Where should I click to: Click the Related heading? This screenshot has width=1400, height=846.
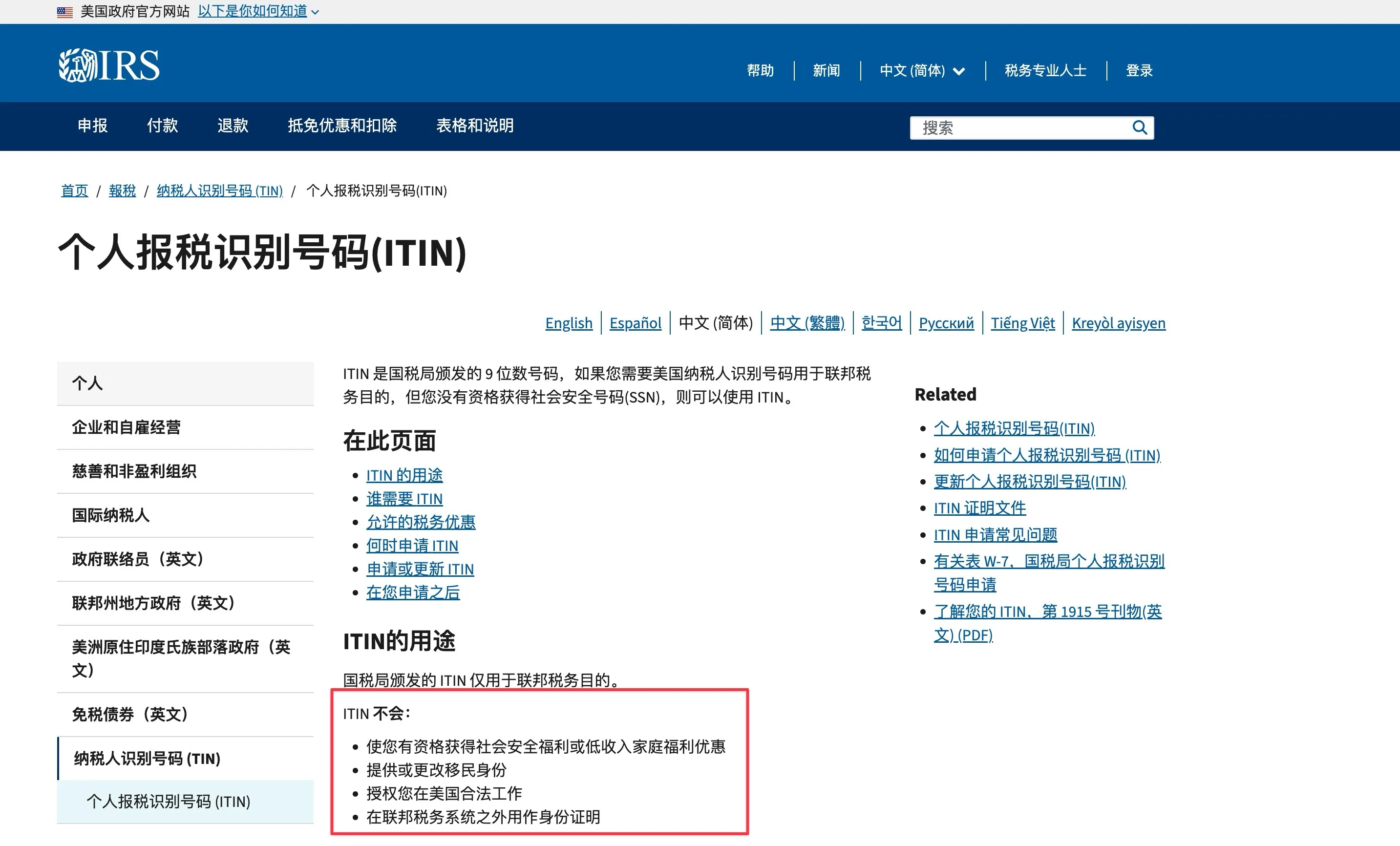(945, 394)
